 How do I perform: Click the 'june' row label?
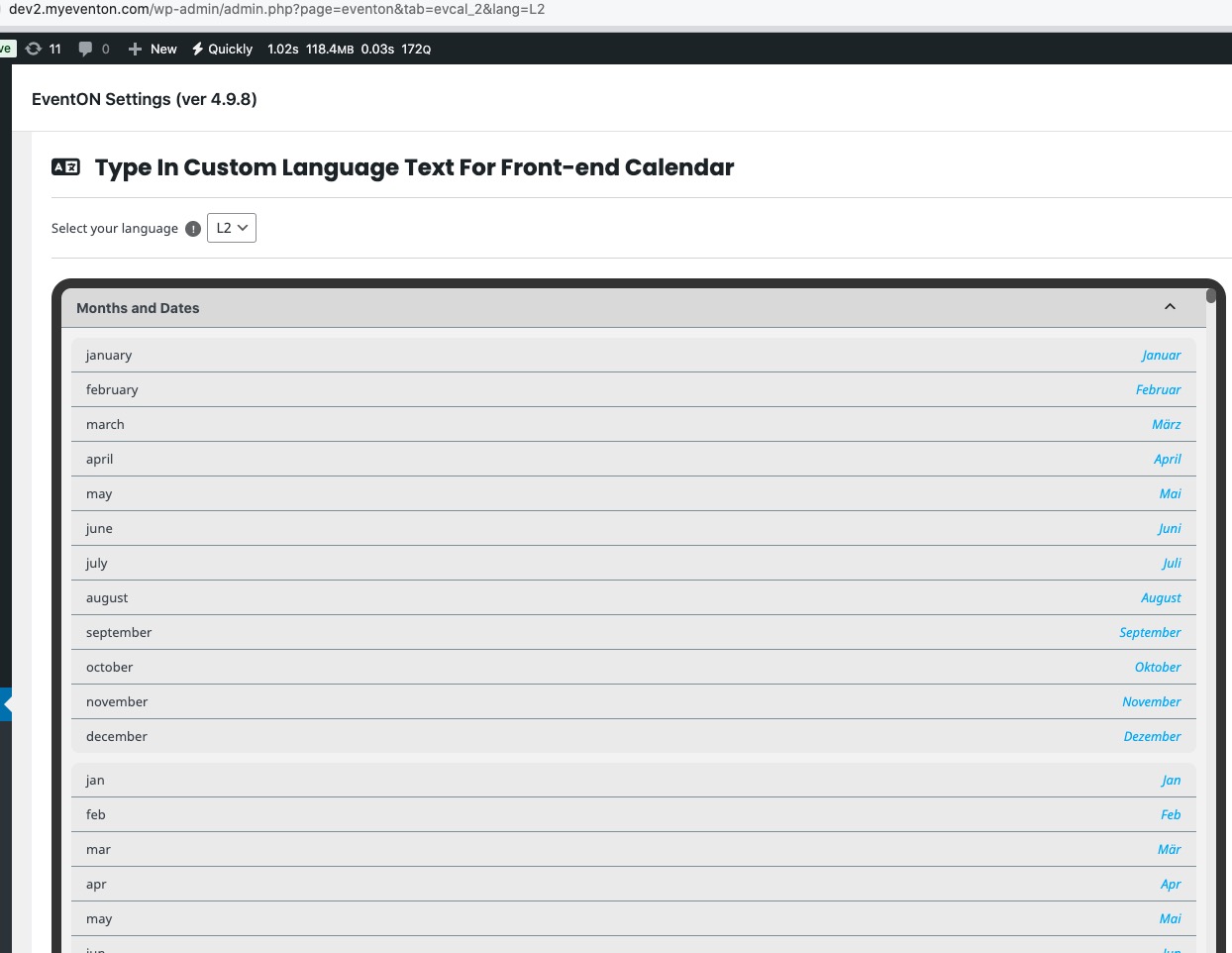tap(99, 528)
